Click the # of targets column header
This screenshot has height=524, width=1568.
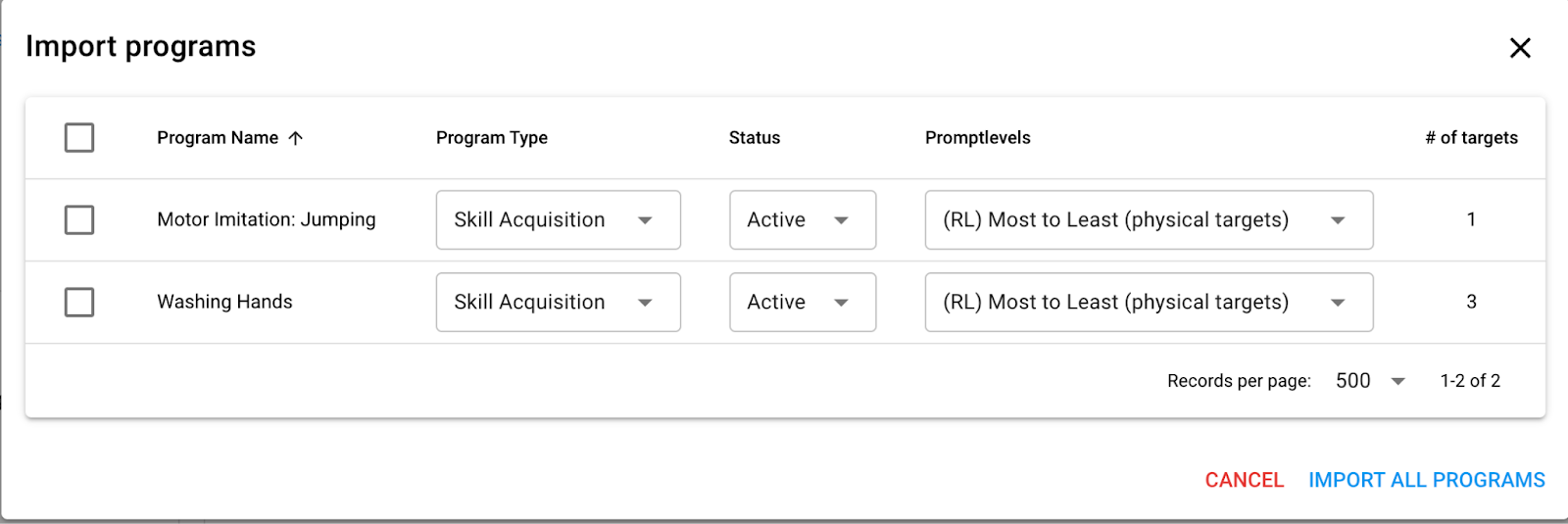click(x=1471, y=138)
